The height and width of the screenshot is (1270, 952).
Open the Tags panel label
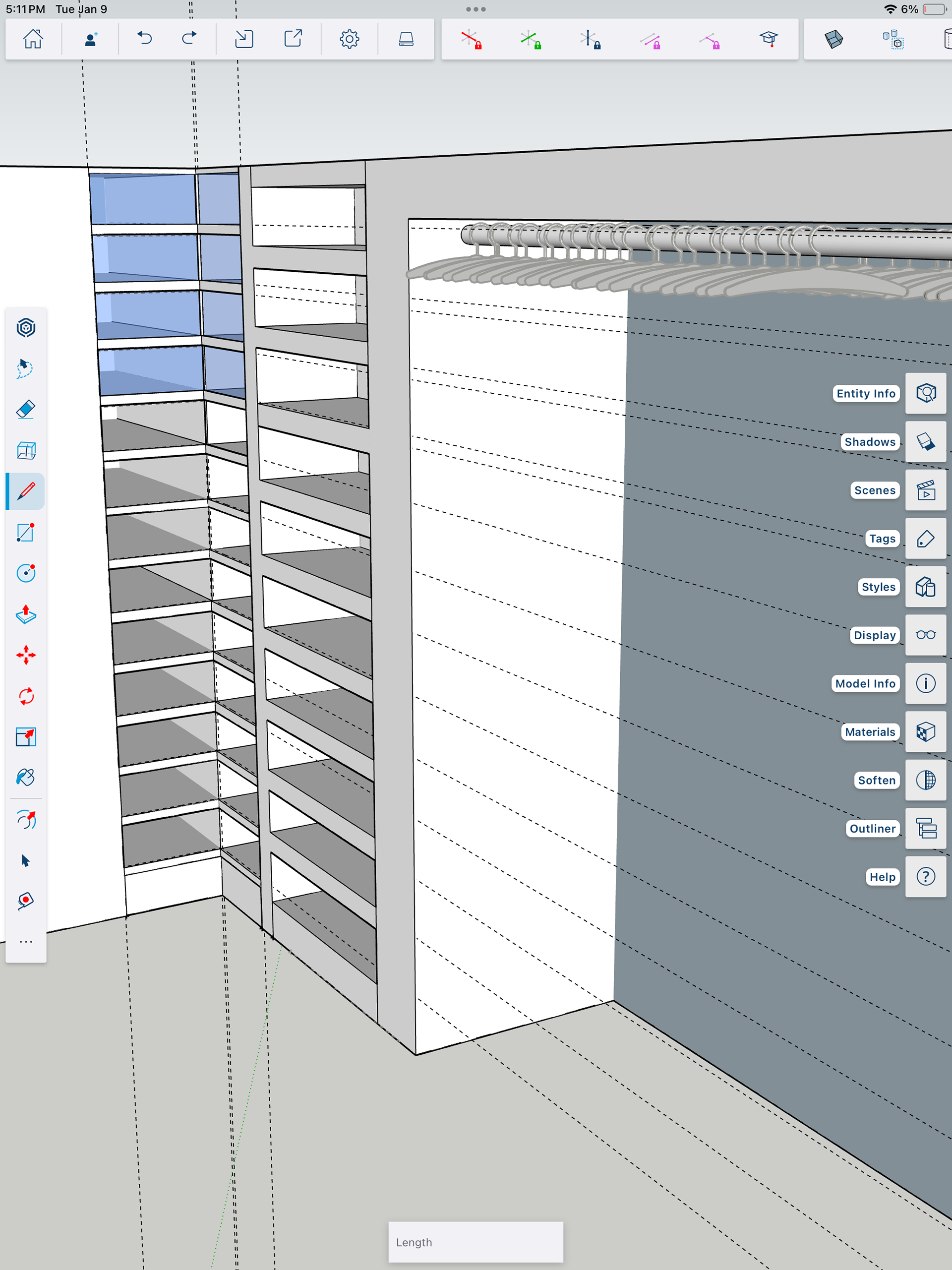pyautogui.click(x=882, y=539)
